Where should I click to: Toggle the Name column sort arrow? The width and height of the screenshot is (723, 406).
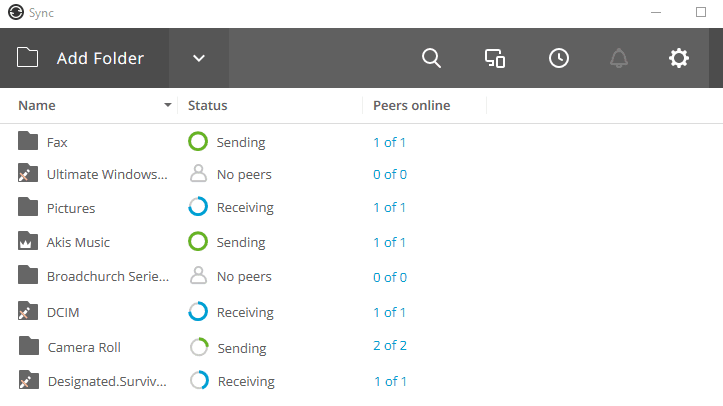coord(168,105)
